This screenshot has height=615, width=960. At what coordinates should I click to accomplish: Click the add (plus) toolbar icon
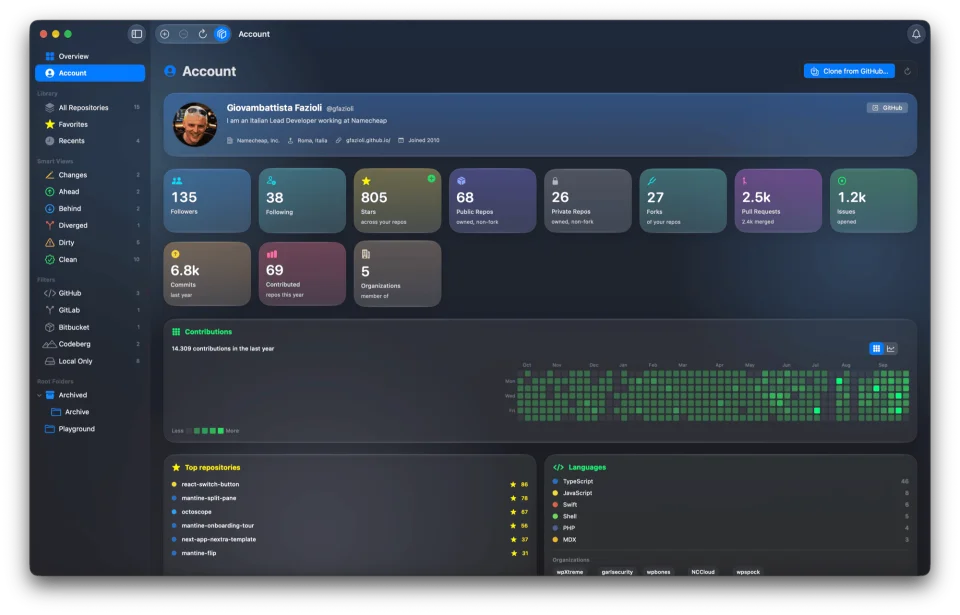[165, 34]
